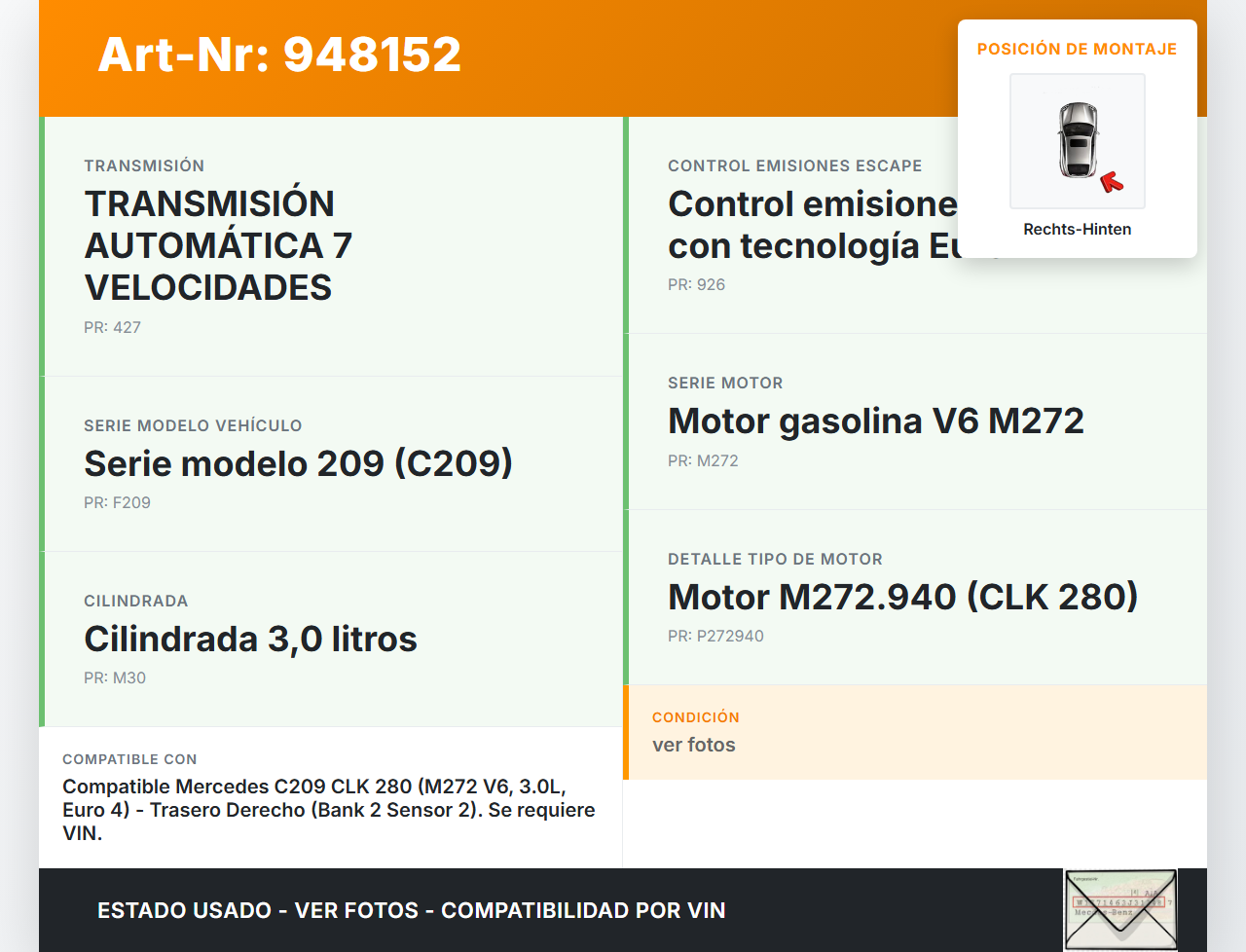Click the 'PR: 926' code
Image resolution: width=1246 pixels, height=952 pixels.
[696, 284]
